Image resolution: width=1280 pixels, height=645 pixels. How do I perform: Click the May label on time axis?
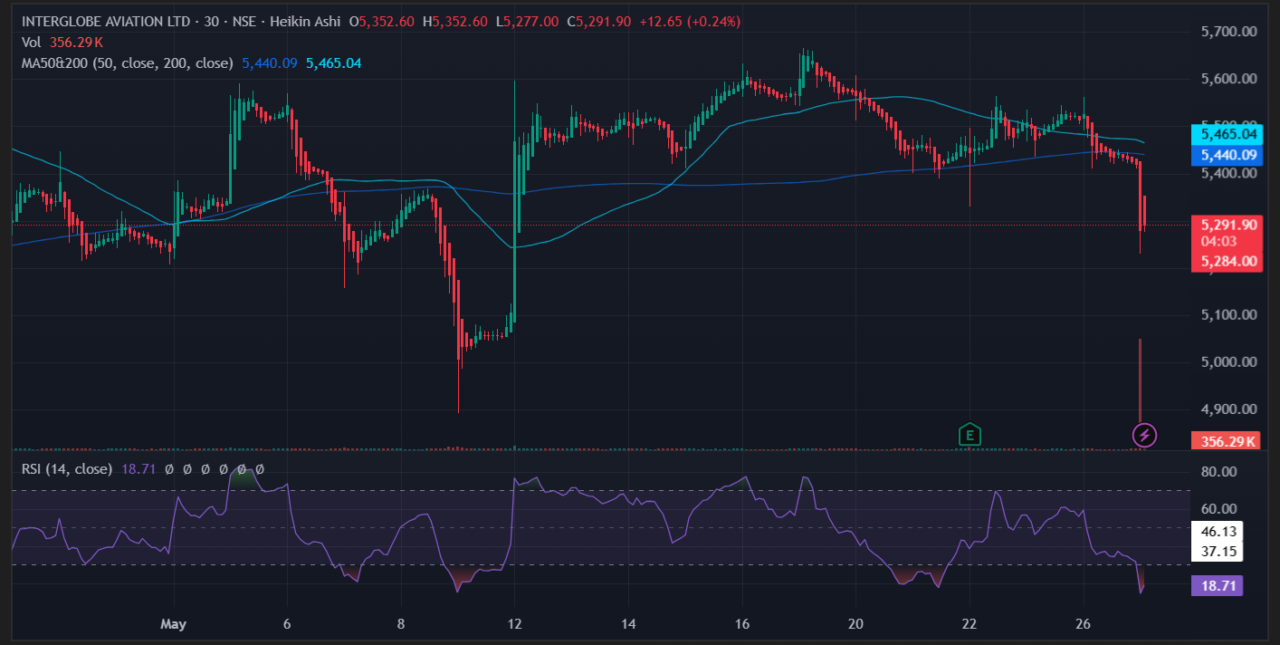click(174, 623)
